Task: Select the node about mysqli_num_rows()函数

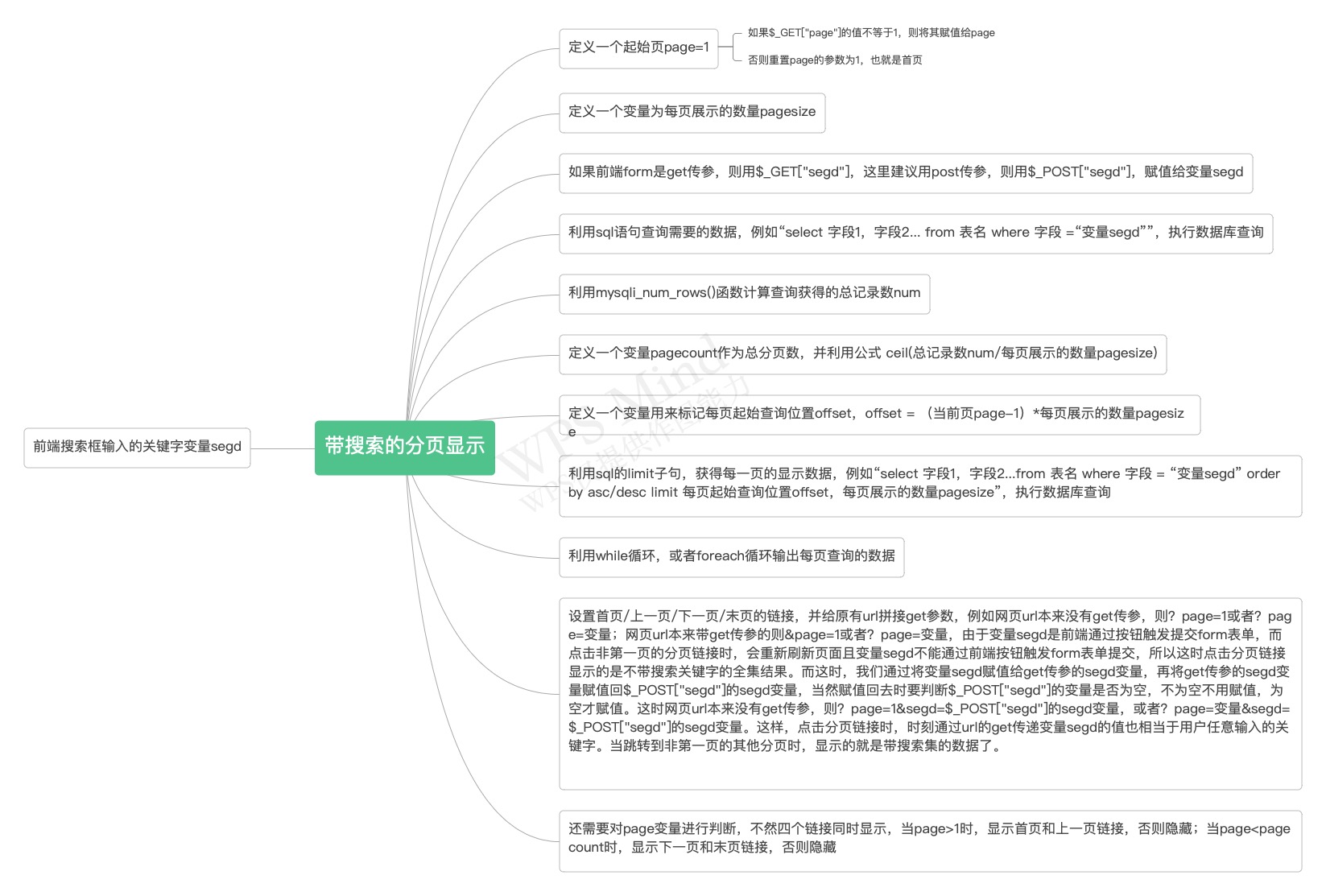Action: click(x=744, y=294)
